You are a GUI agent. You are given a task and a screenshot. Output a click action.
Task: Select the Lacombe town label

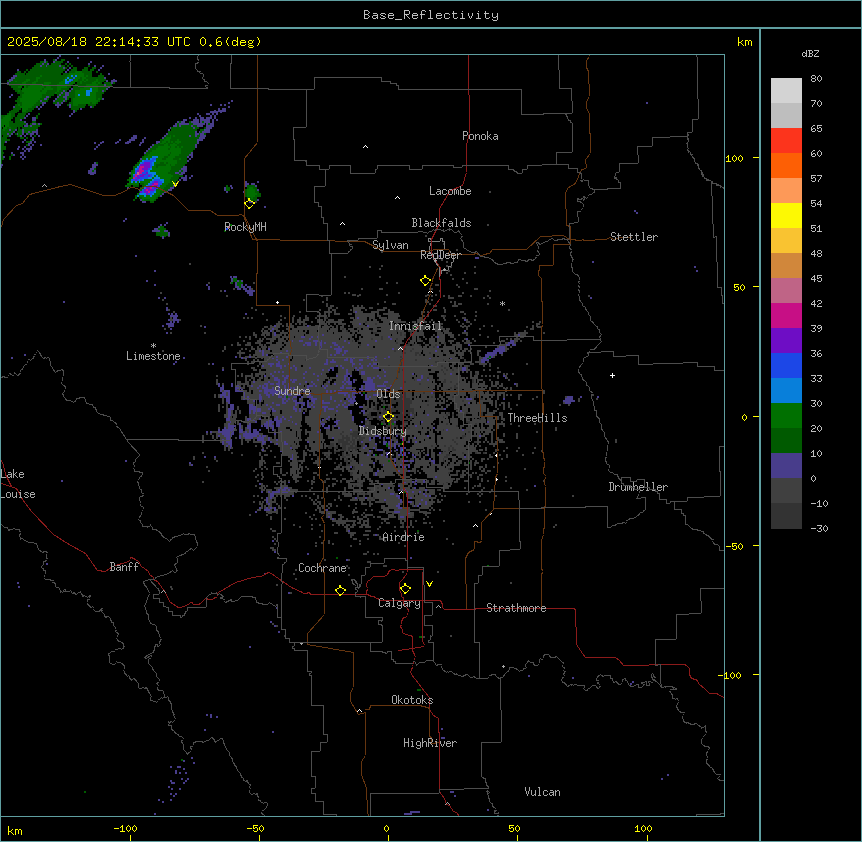click(450, 191)
